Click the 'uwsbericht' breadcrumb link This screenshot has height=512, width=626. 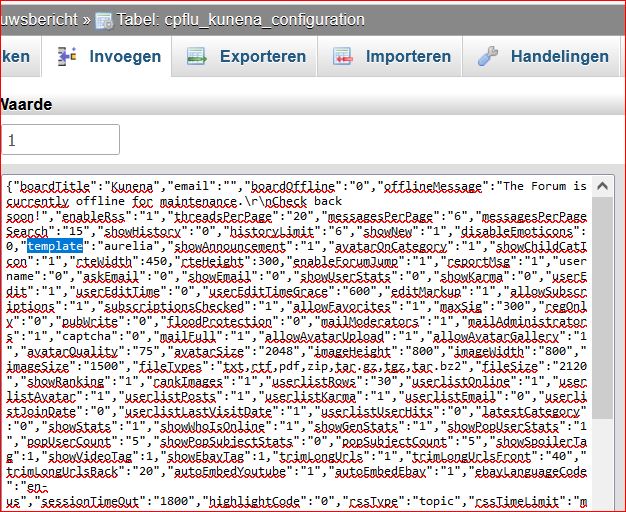click(38, 20)
